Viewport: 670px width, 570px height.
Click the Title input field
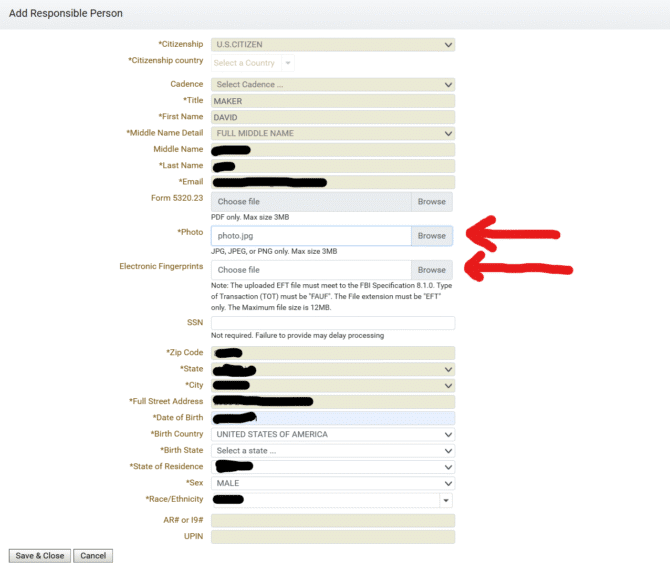tap(332, 101)
